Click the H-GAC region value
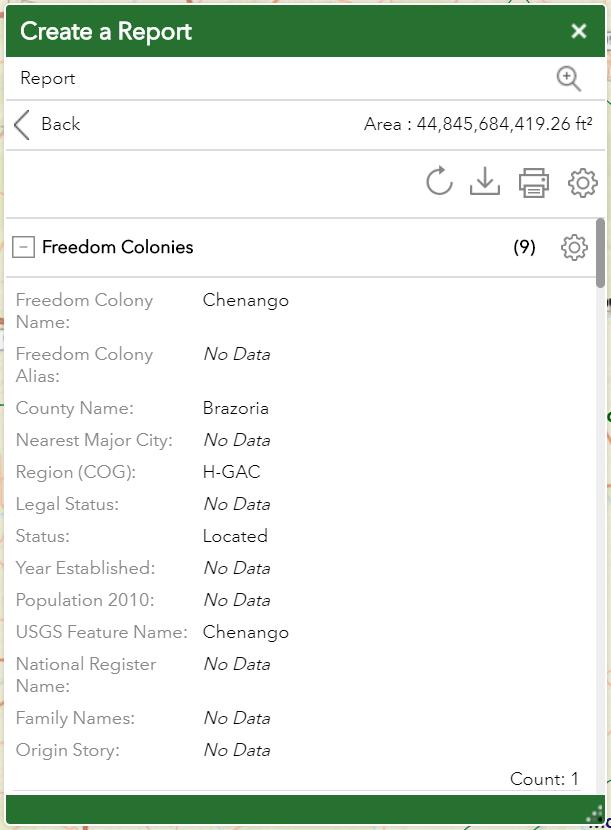Image resolution: width=611 pixels, height=830 pixels. click(x=231, y=472)
